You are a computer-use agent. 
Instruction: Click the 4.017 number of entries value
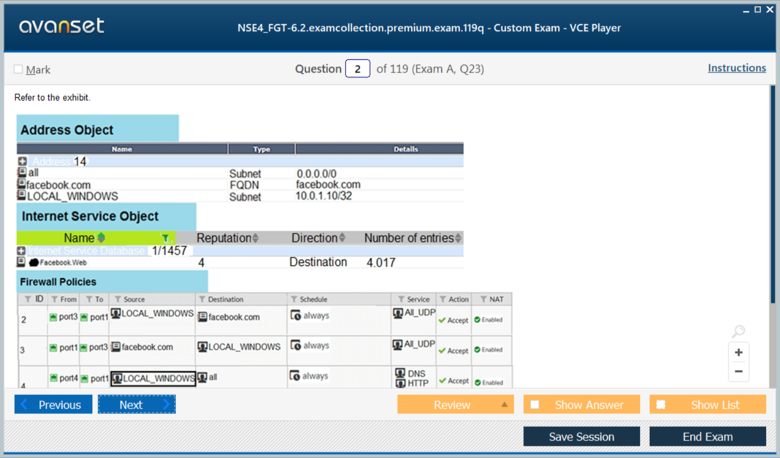coord(381,263)
